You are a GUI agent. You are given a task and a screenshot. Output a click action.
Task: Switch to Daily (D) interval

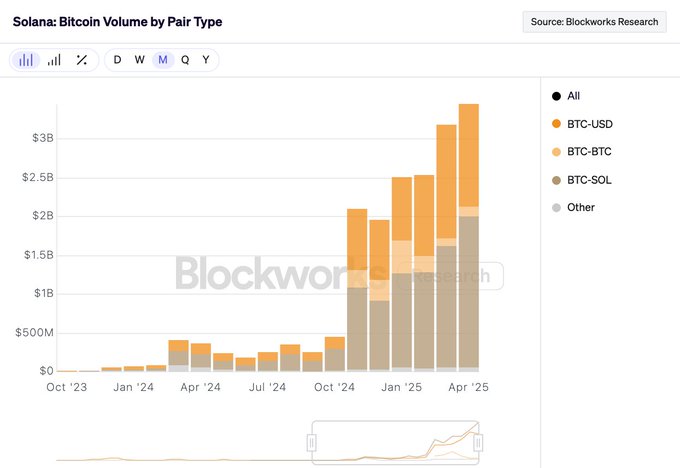click(117, 60)
